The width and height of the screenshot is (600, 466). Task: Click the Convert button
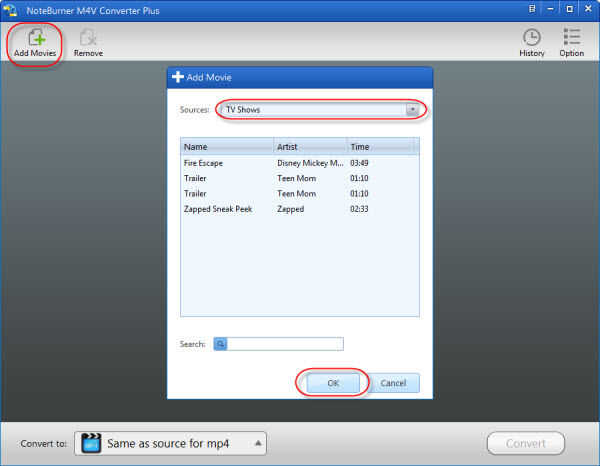[x=526, y=443]
